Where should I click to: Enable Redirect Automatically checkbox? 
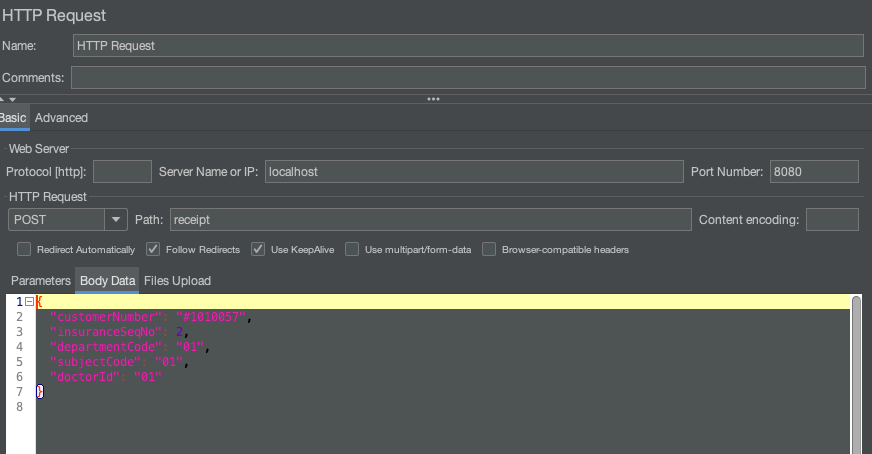click(24, 249)
